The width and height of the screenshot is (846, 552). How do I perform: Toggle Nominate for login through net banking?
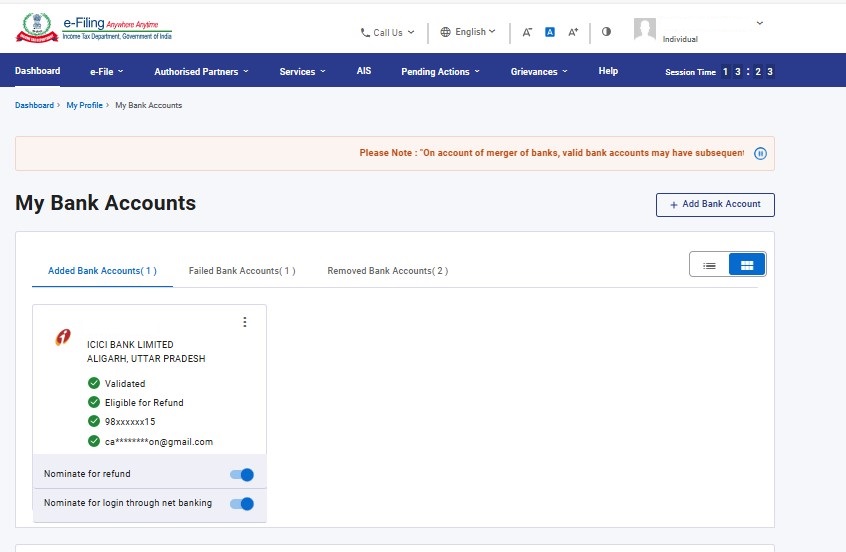242,503
